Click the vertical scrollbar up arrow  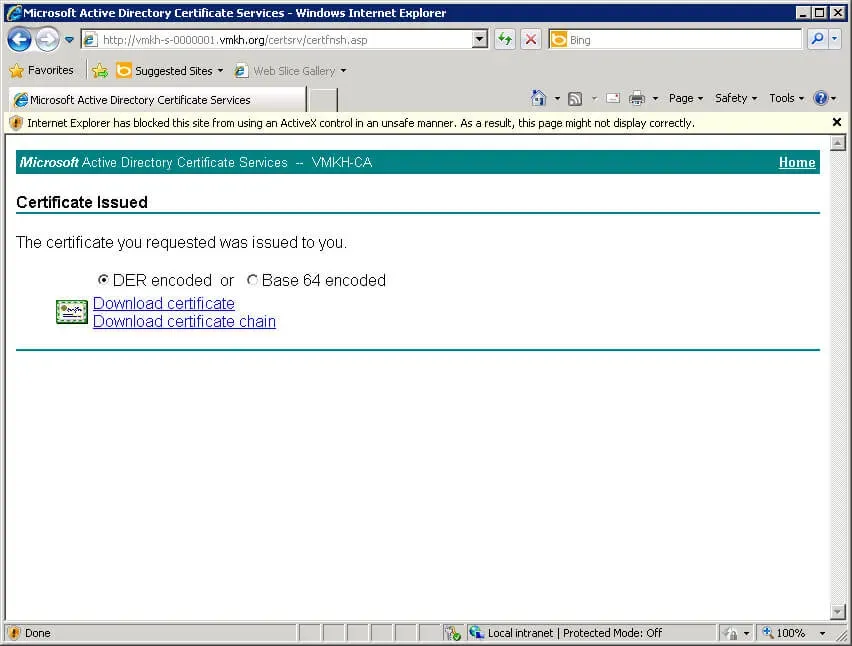point(837,143)
